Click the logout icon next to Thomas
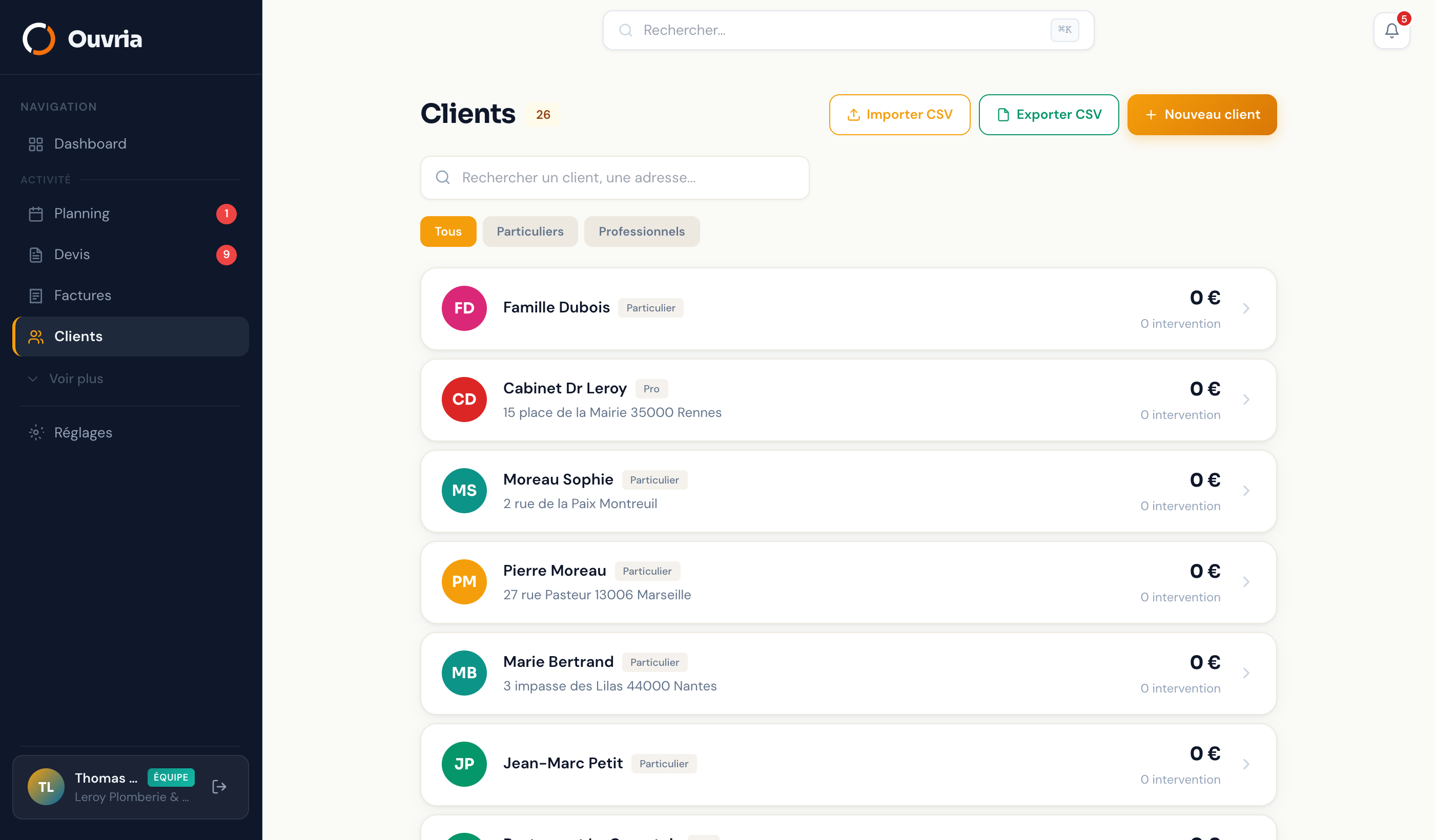This screenshot has height=840, width=1435. point(219,787)
